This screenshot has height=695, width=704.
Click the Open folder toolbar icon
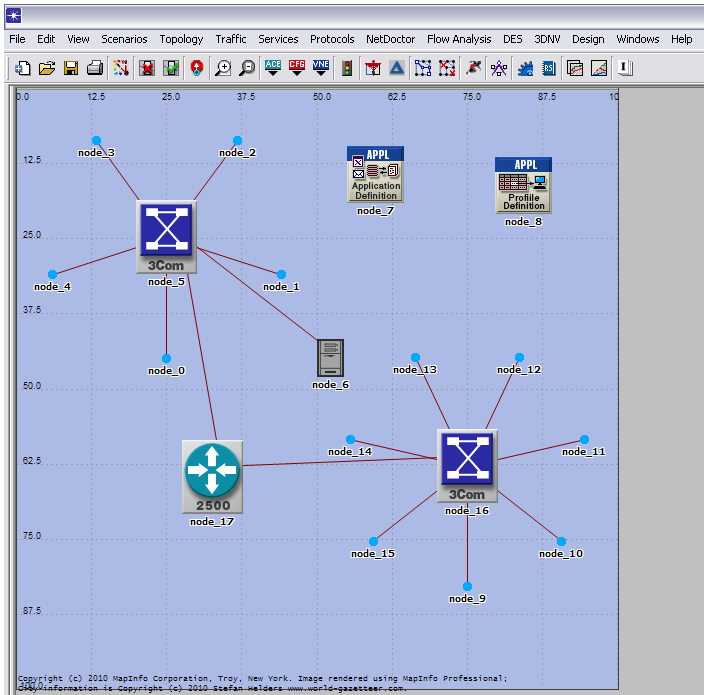[x=47, y=68]
